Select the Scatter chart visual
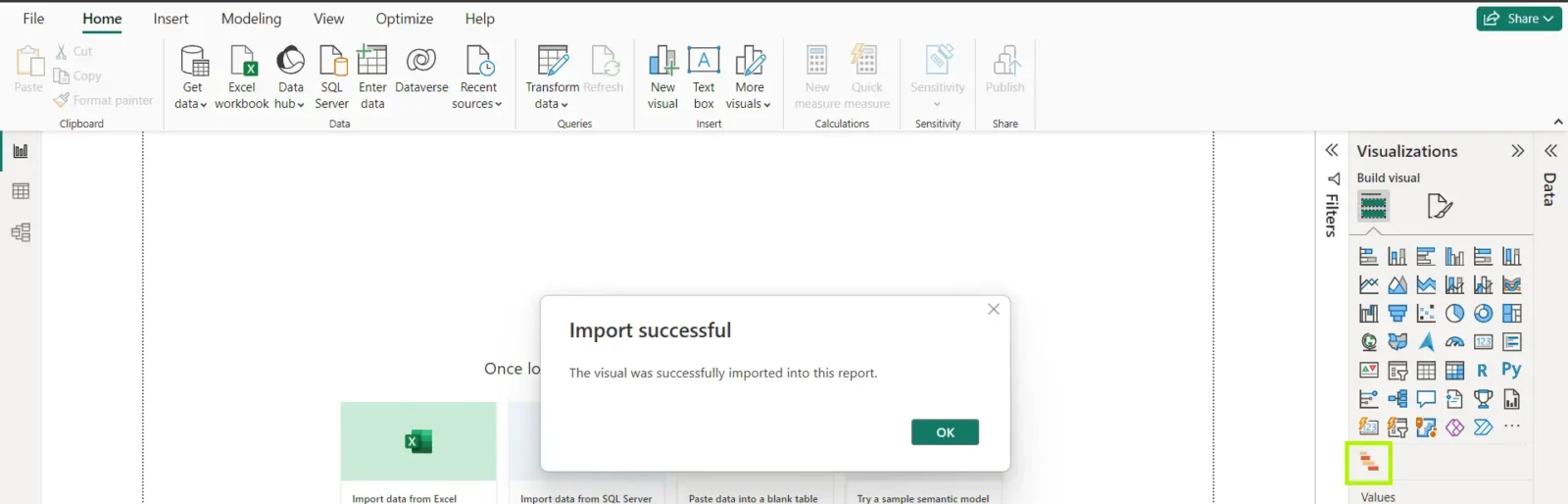This screenshot has width=1568, height=504. click(x=1426, y=314)
